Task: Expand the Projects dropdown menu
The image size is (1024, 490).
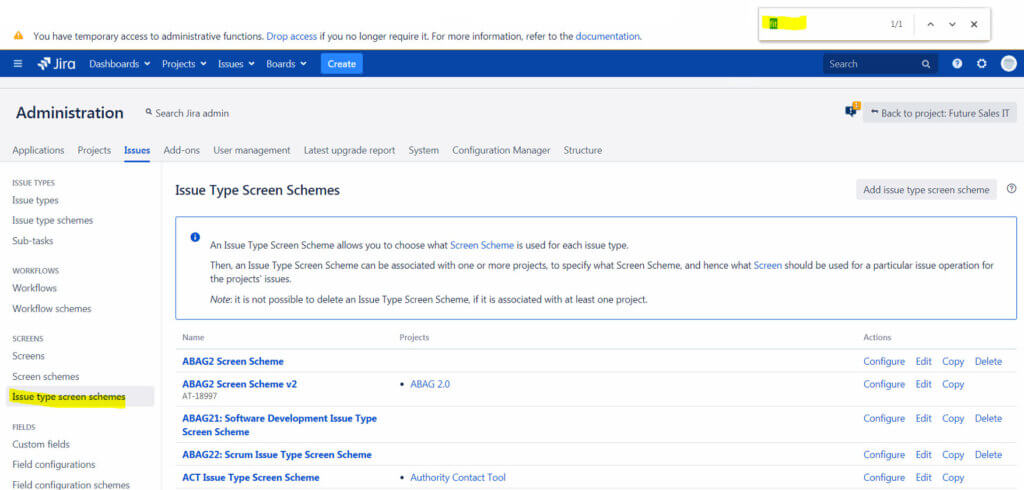Action: (x=184, y=64)
